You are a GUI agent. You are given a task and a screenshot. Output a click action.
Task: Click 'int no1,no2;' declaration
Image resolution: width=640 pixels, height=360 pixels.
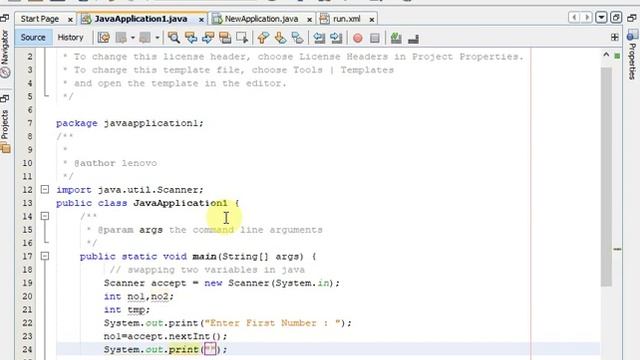139,296
